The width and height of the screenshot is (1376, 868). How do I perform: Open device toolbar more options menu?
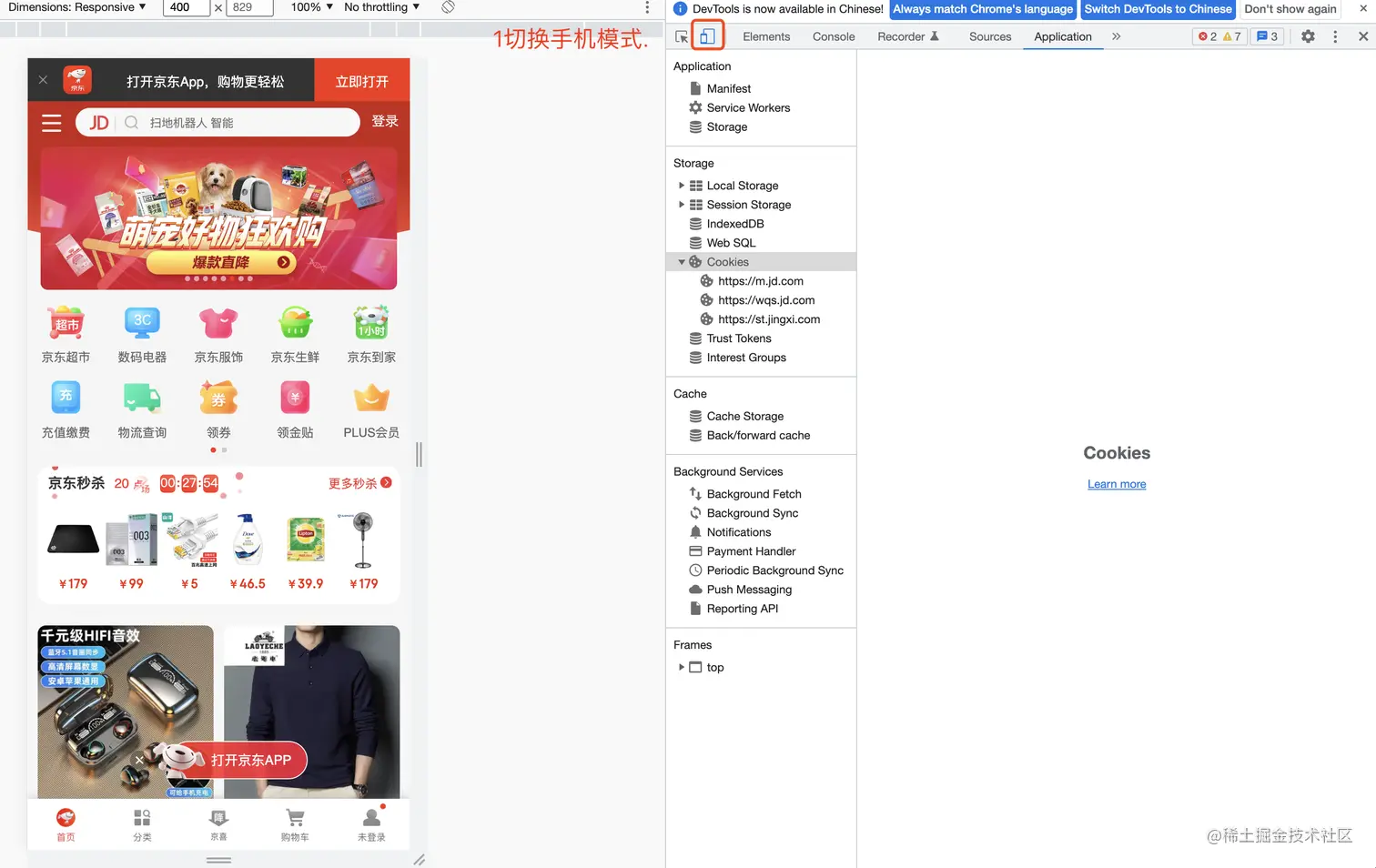[647, 7]
